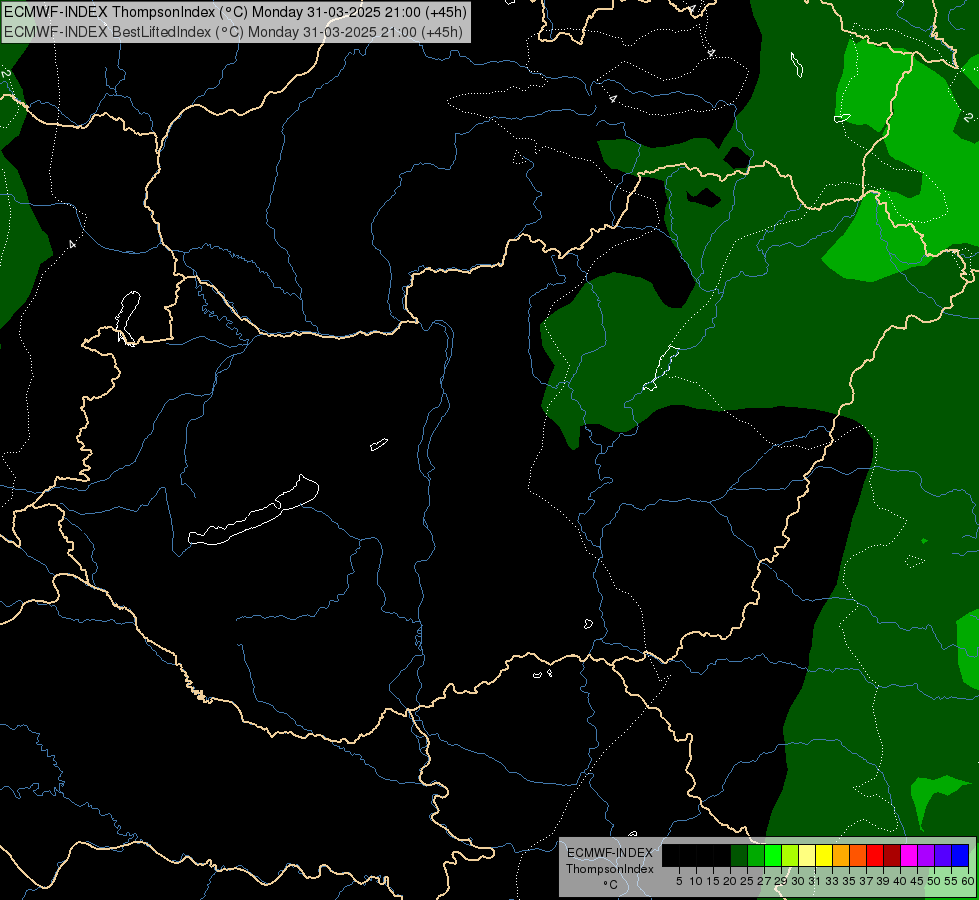The width and height of the screenshot is (979, 900).
Task: Click the purple 45–50 legend swatch
Action: [x=926, y=855]
